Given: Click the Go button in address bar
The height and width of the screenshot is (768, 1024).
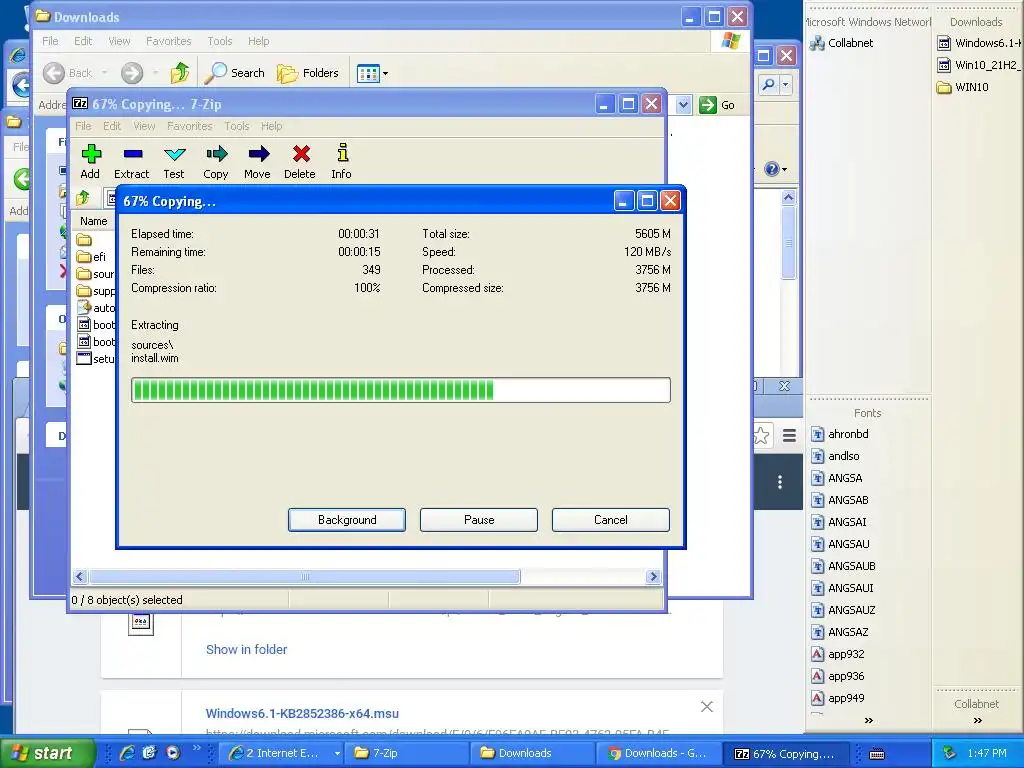Looking at the screenshot, I should tap(717, 104).
